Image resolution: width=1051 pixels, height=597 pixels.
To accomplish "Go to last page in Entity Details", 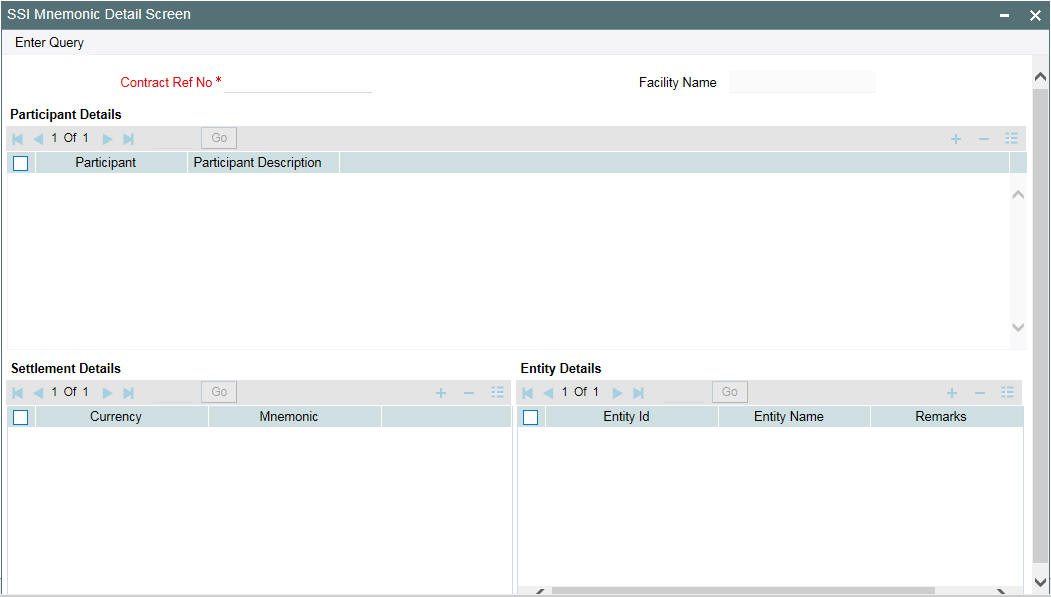I will click(x=639, y=393).
